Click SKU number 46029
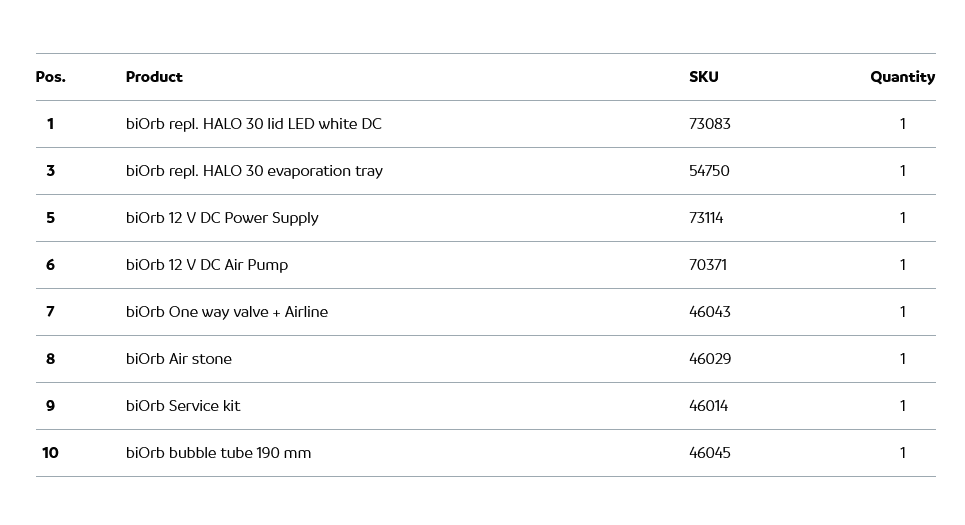 coord(709,359)
